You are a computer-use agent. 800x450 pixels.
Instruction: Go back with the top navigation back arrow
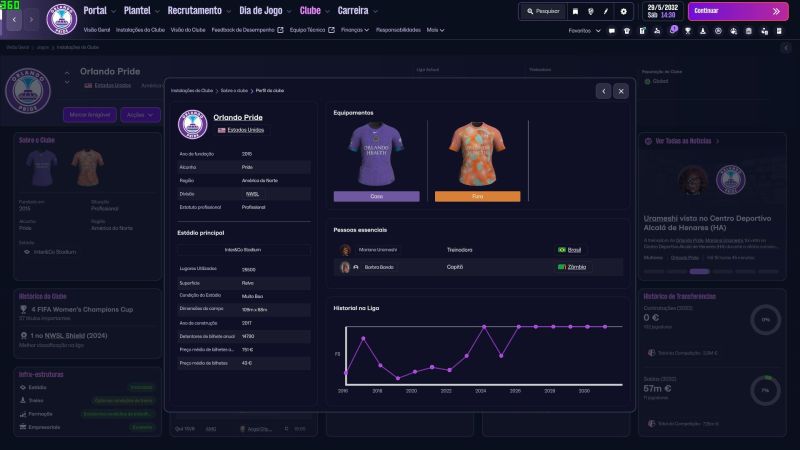click(x=14, y=19)
